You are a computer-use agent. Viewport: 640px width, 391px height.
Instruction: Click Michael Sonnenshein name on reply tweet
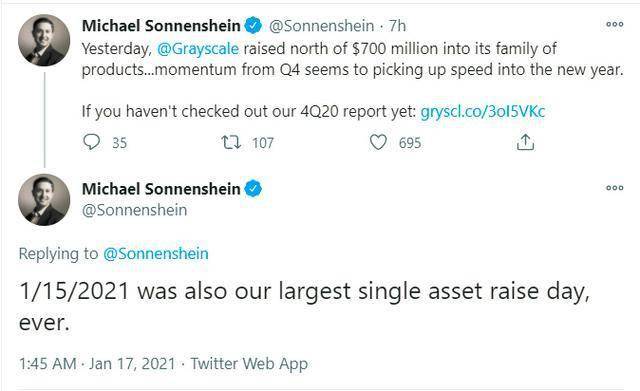(161, 189)
